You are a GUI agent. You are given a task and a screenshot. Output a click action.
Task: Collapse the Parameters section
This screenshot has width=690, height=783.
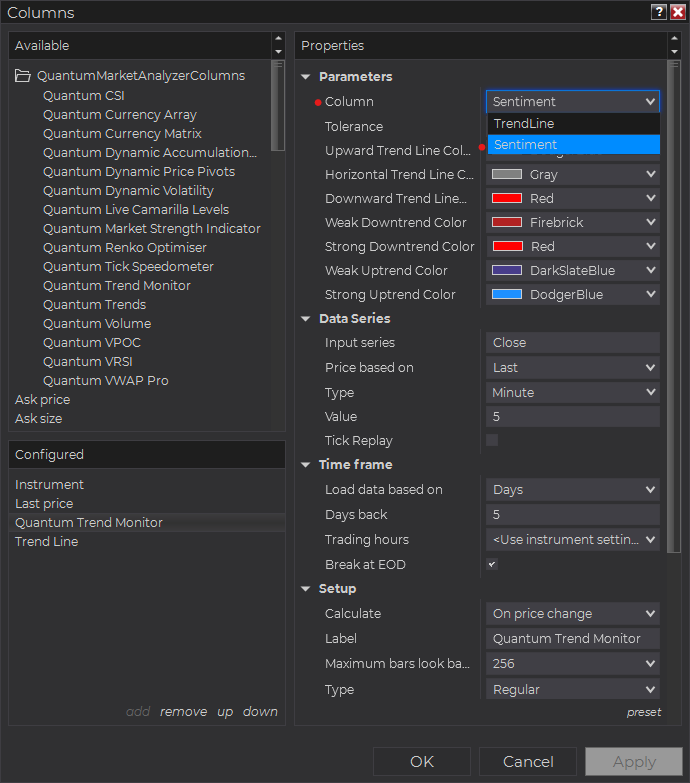306,77
